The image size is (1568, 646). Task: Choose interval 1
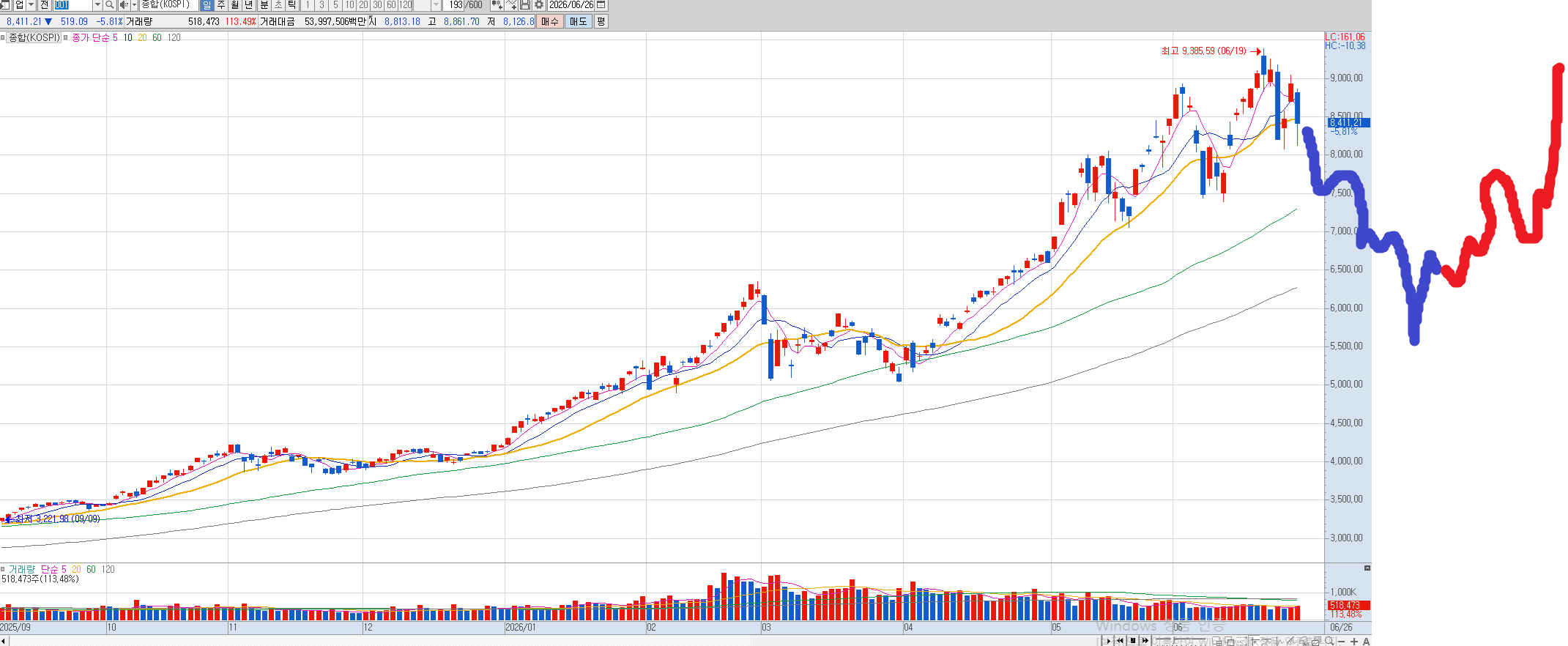(308, 5)
